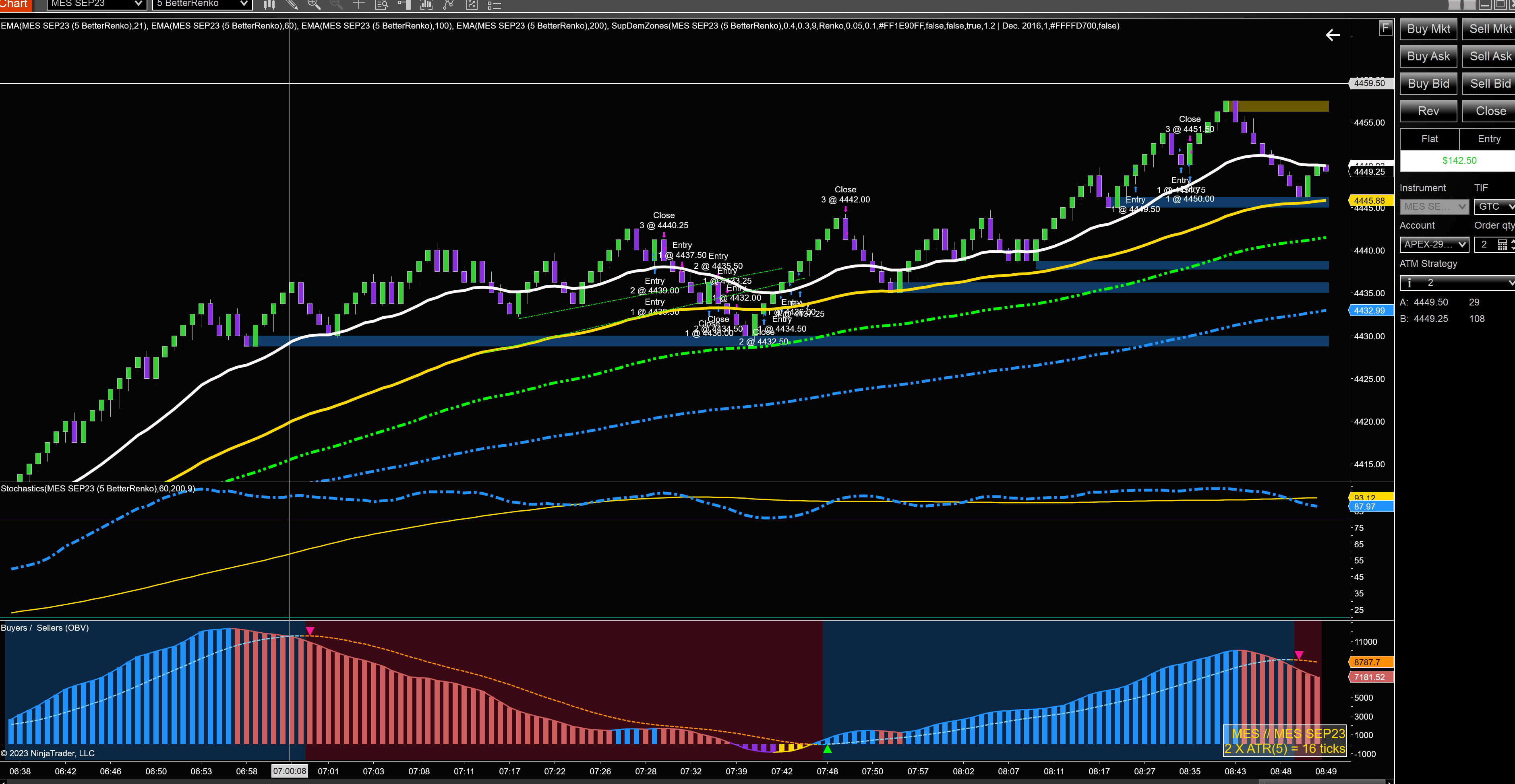This screenshot has height=784, width=1515.
Task: Click the Buy Ask button
Action: (x=1428, y=56)
